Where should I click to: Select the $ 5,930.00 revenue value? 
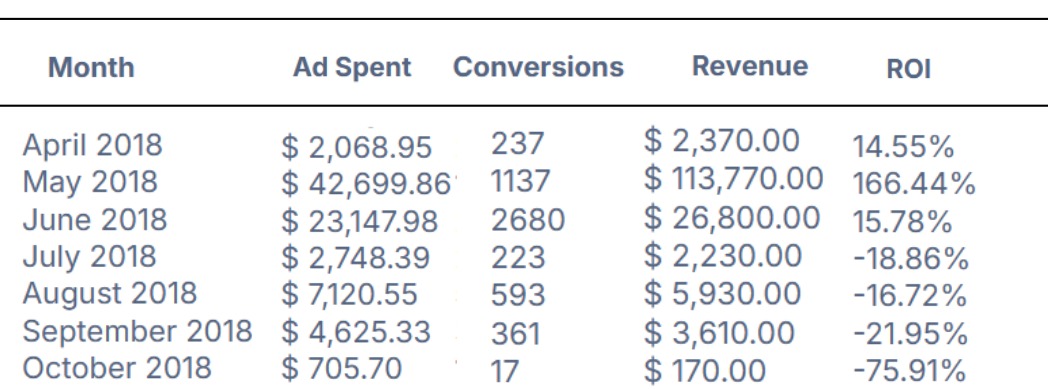pos(723,294)
